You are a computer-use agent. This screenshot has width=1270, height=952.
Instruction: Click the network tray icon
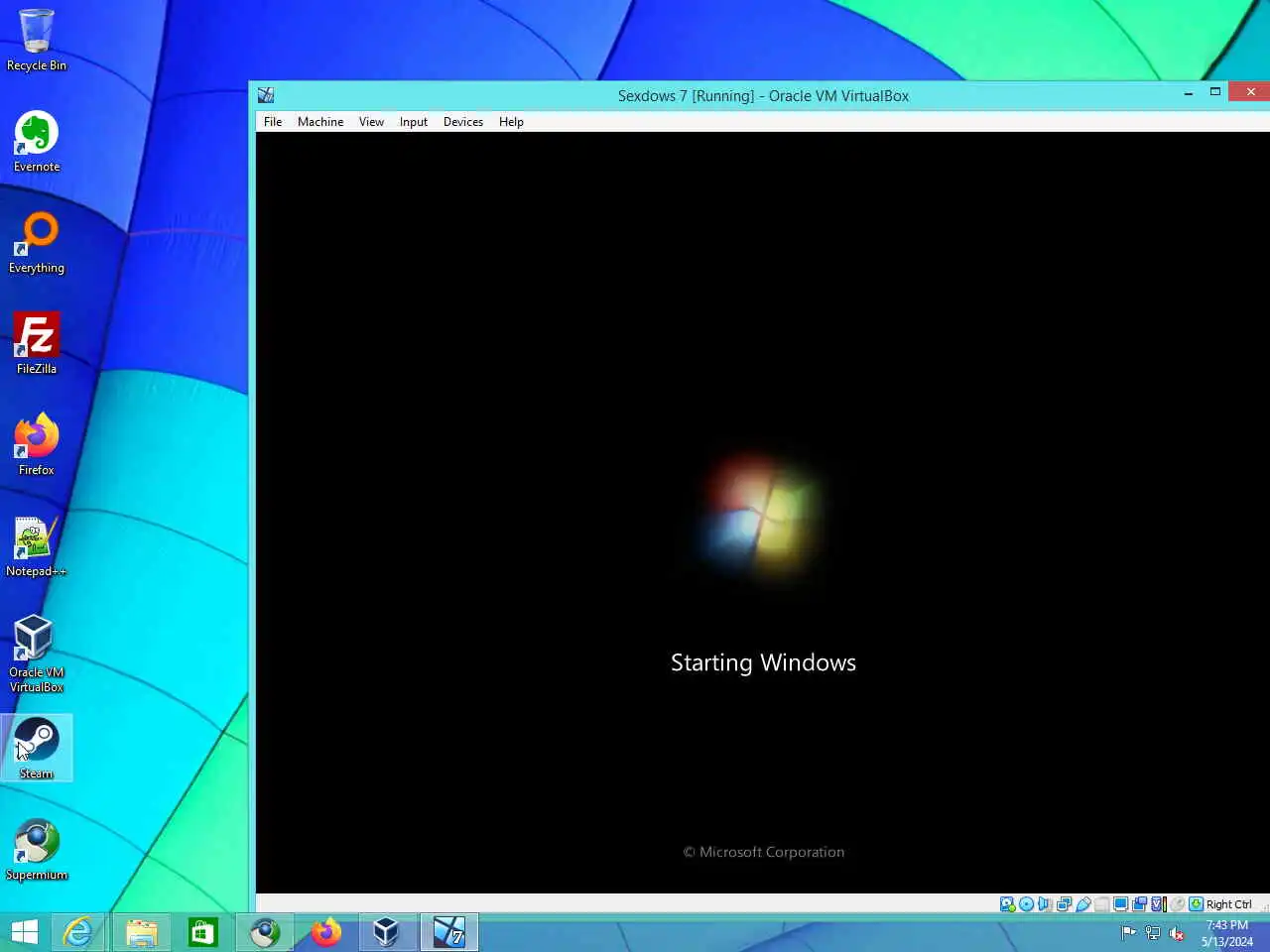pos(1152,932)
